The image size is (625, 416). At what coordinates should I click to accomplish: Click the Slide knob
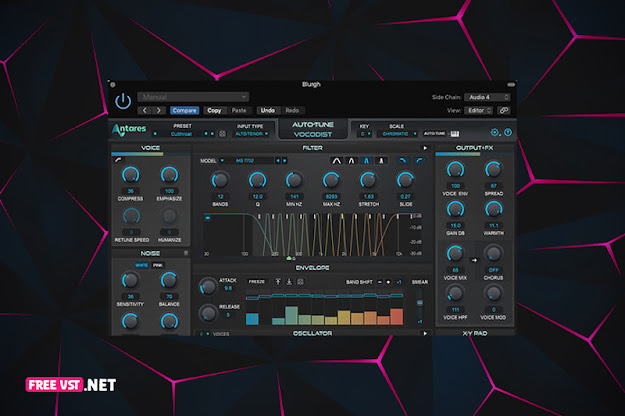[x=405, y=180]
